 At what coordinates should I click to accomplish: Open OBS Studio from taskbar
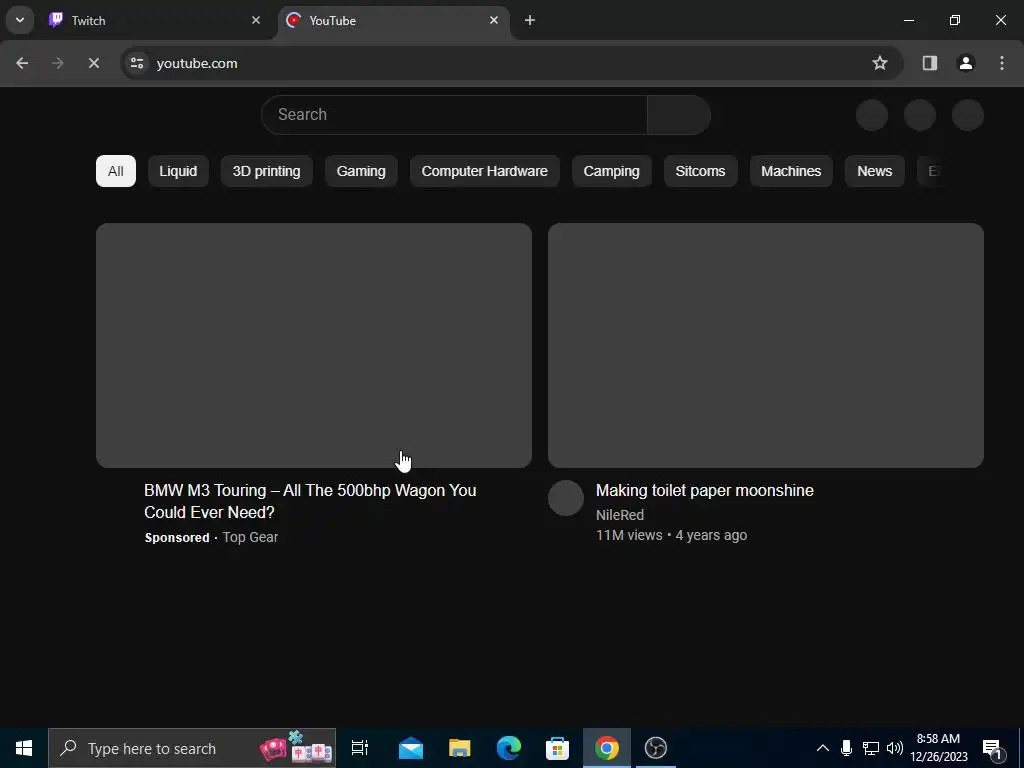656,748
